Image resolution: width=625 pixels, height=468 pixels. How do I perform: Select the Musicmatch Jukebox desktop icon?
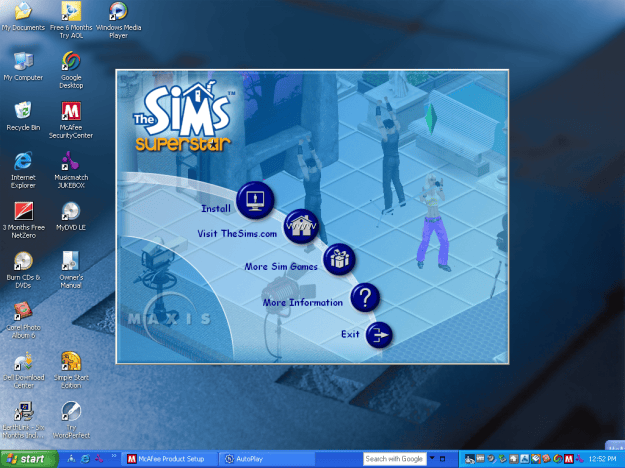pos(71,170)
